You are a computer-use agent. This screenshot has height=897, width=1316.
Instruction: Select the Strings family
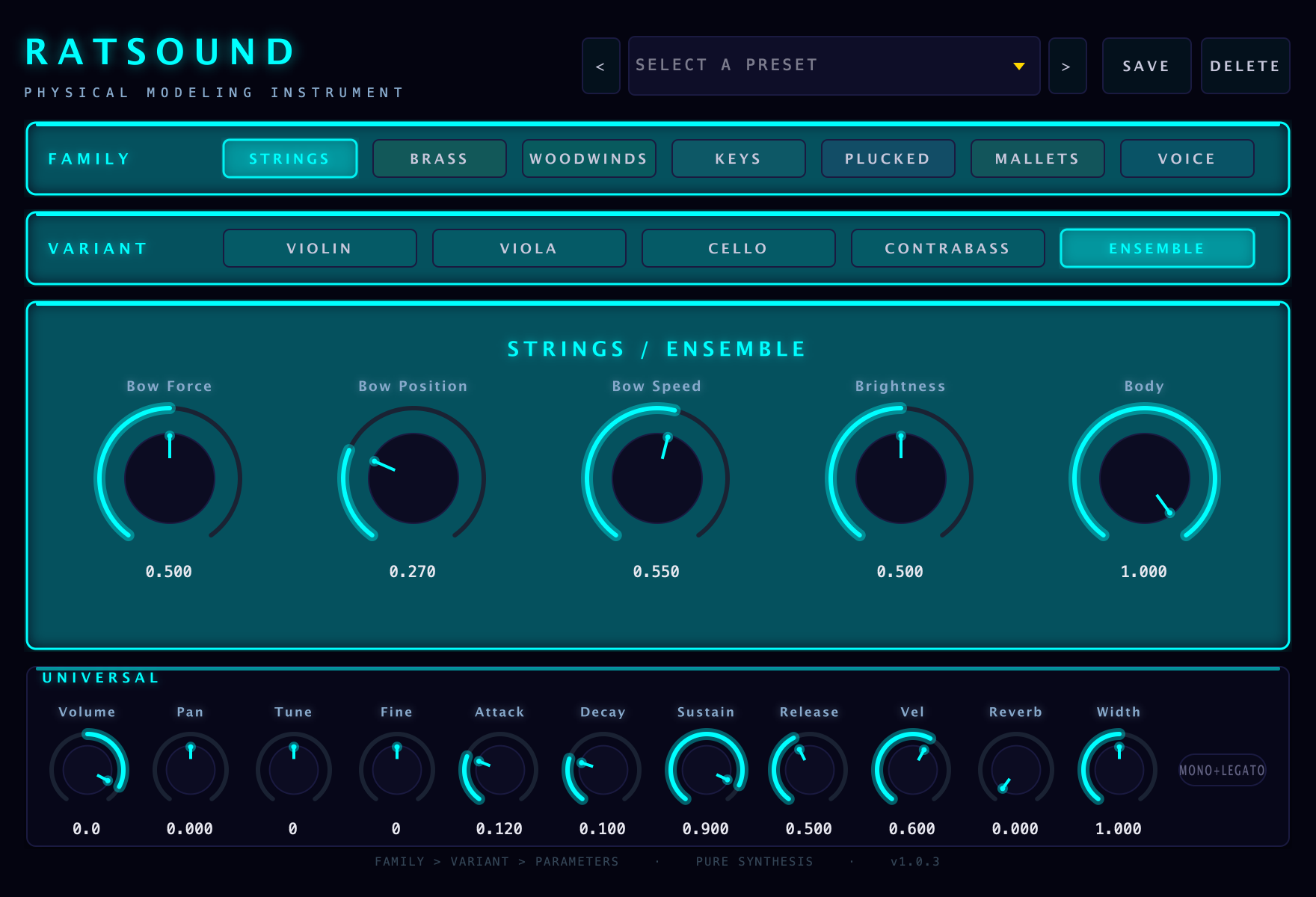[x=290, y=158]
